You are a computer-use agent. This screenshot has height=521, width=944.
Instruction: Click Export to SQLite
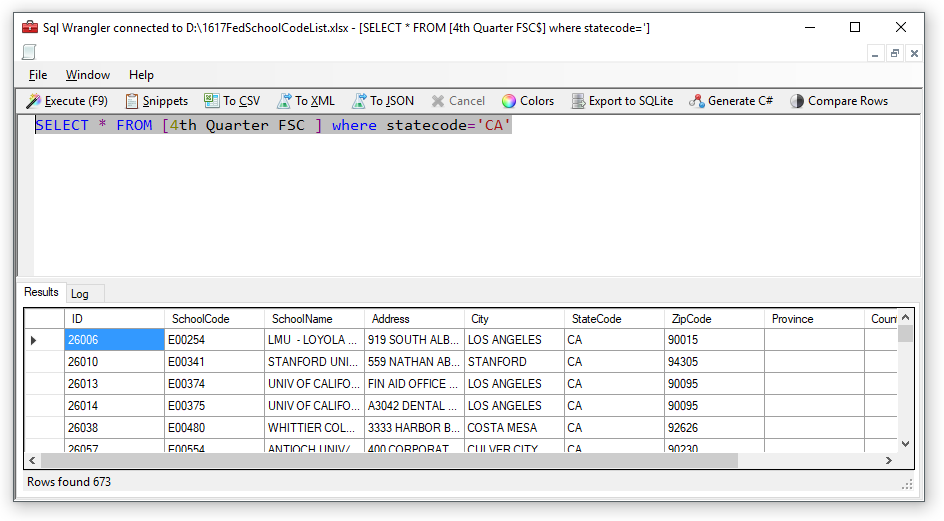tap(622, 101)
